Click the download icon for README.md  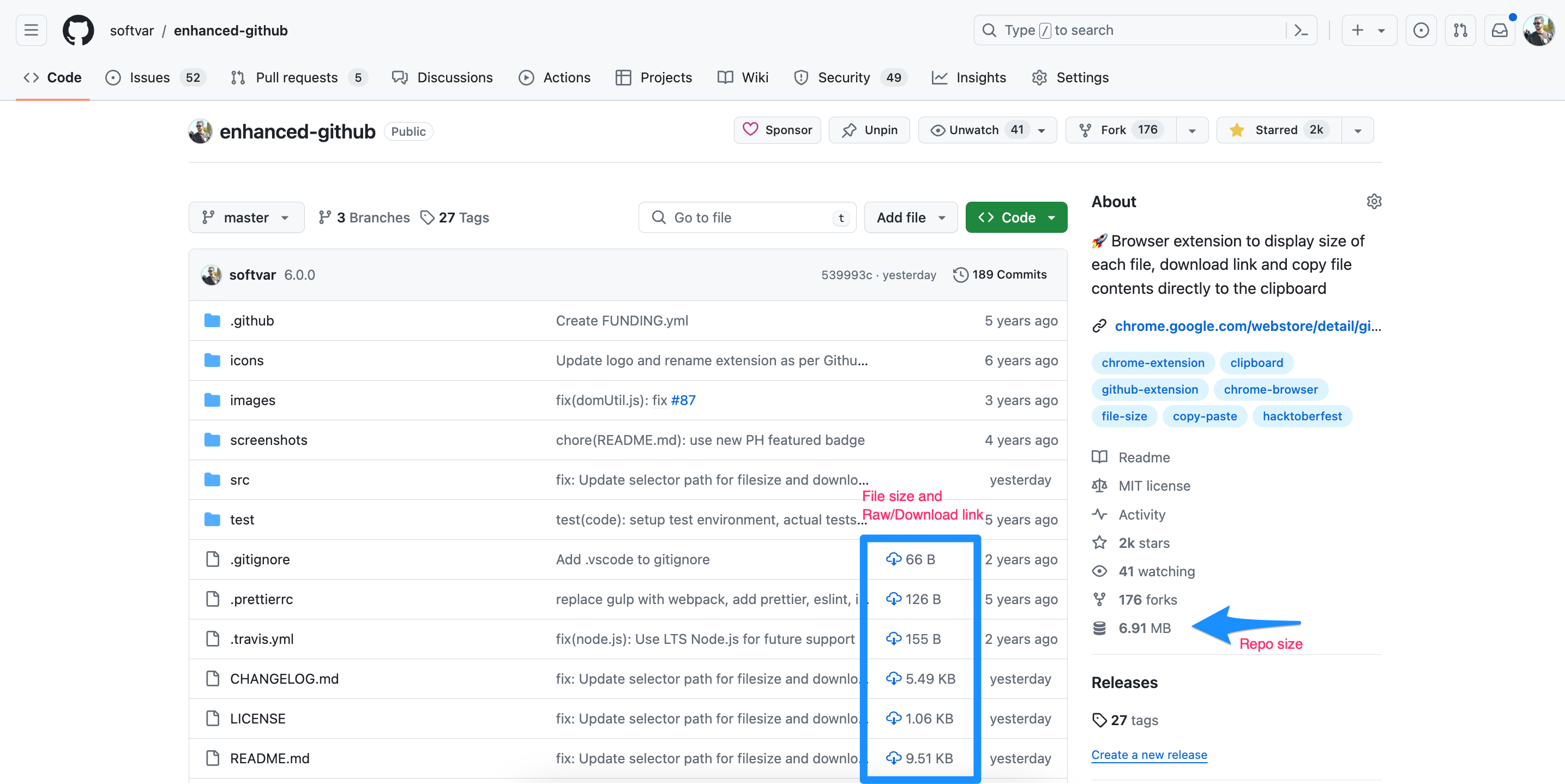[x=893, y=757]
